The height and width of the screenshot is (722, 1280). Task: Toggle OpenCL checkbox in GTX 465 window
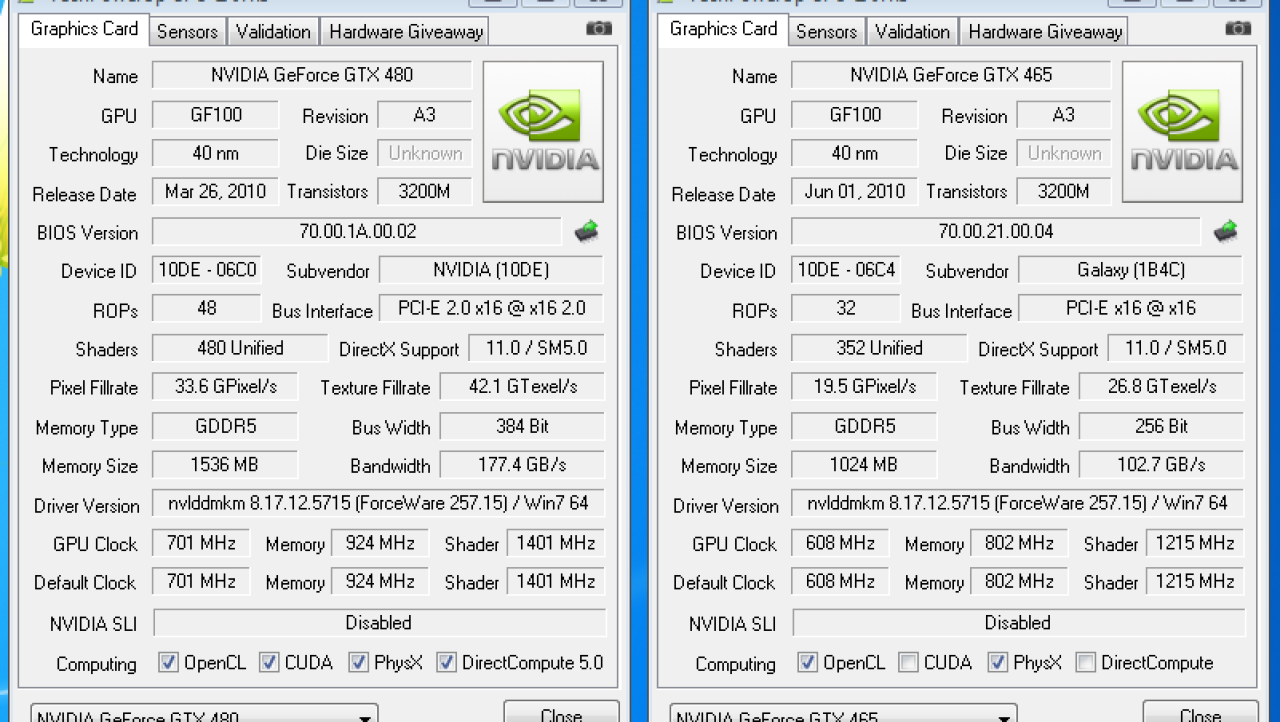point(808,662)
